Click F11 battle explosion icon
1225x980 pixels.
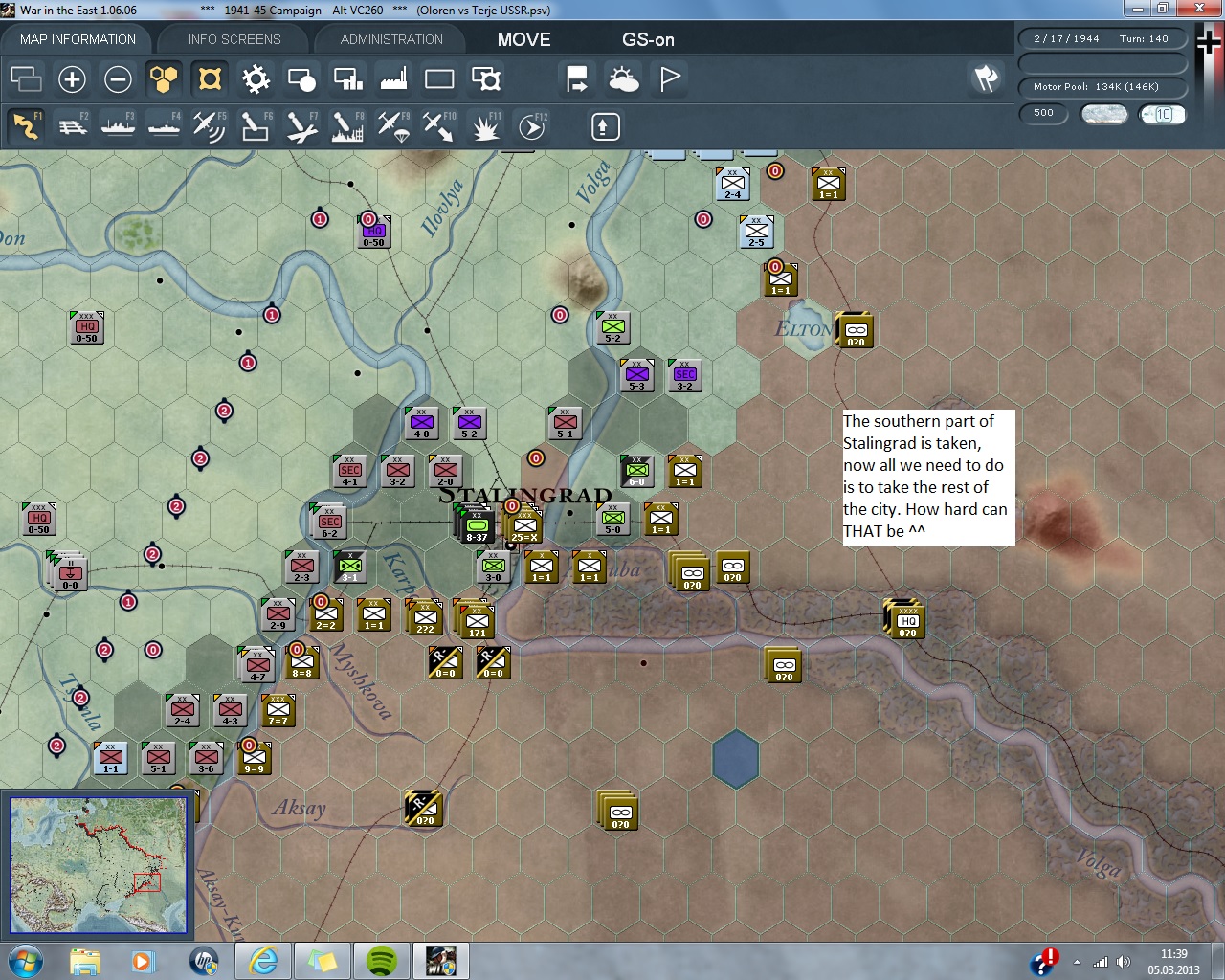[485, 126]
